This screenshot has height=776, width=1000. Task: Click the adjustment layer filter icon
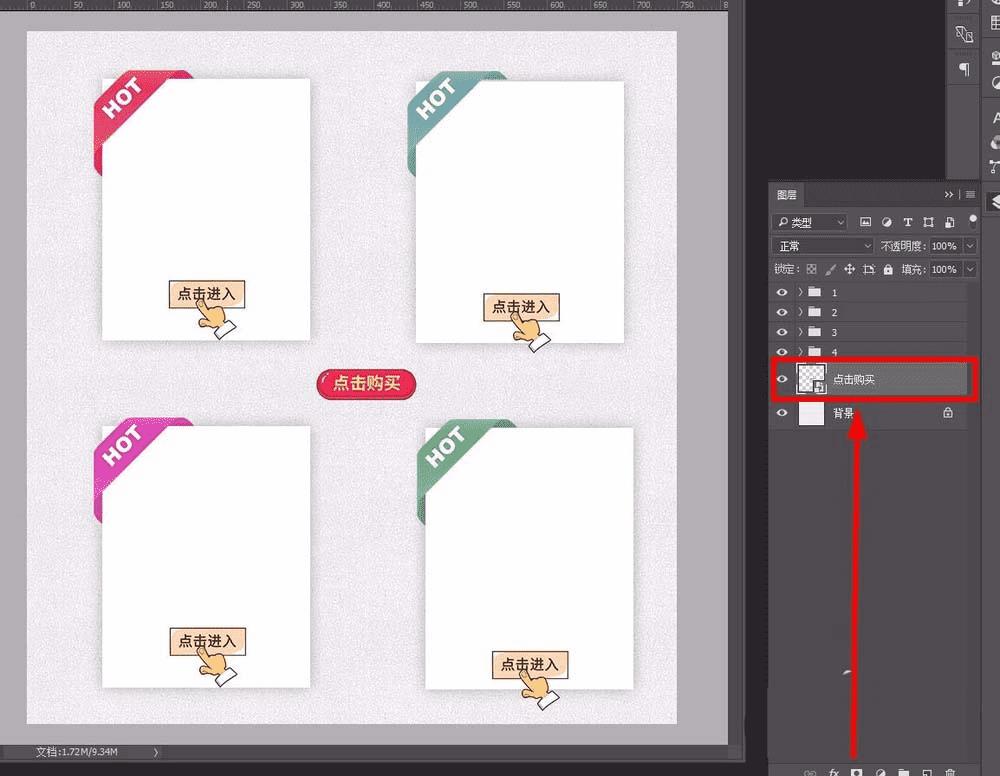pyautogui.click(x=886, y=222)
